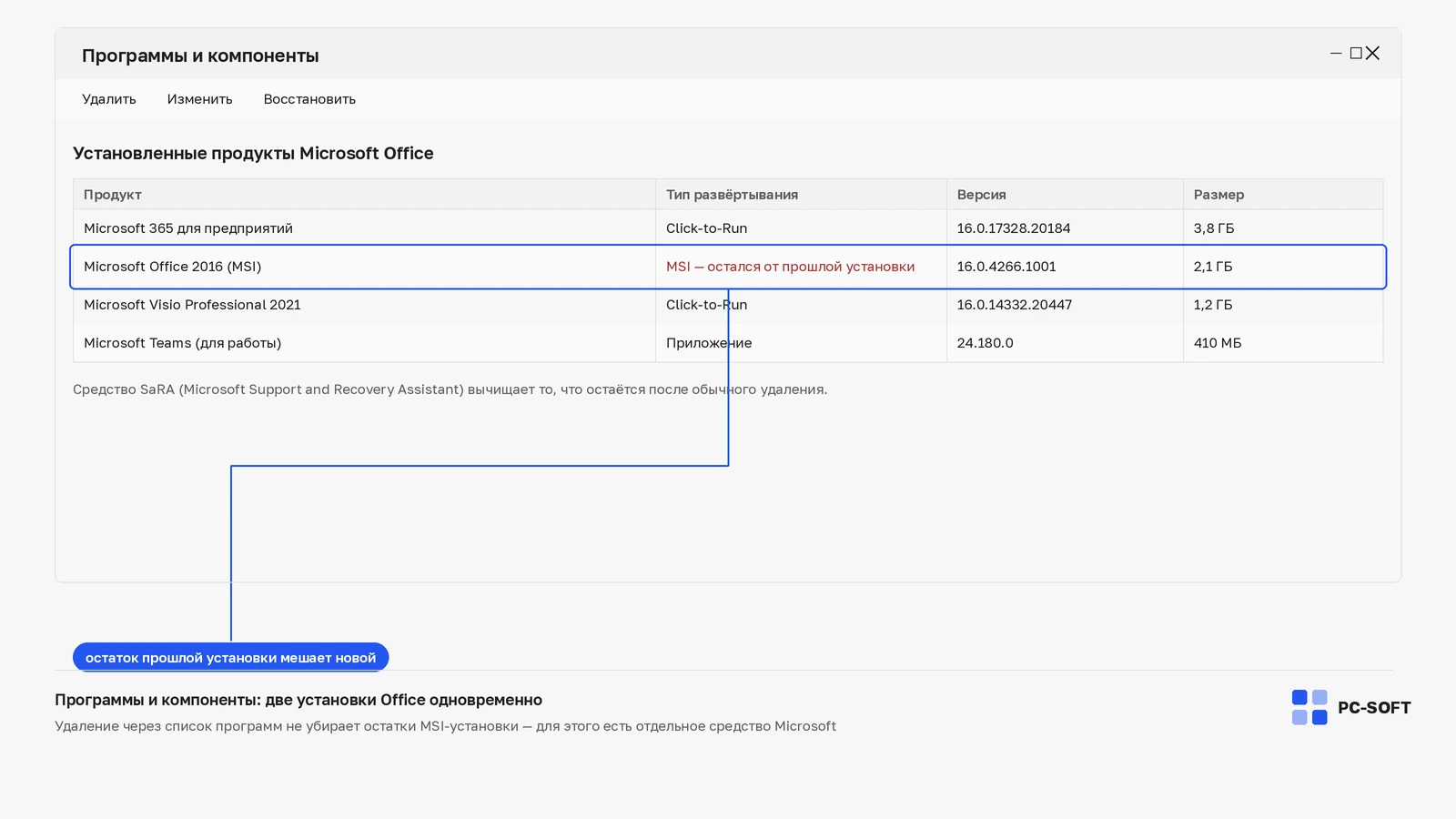
Task: Minimize the Программы и компоненты window
Action: point(1336,54)
